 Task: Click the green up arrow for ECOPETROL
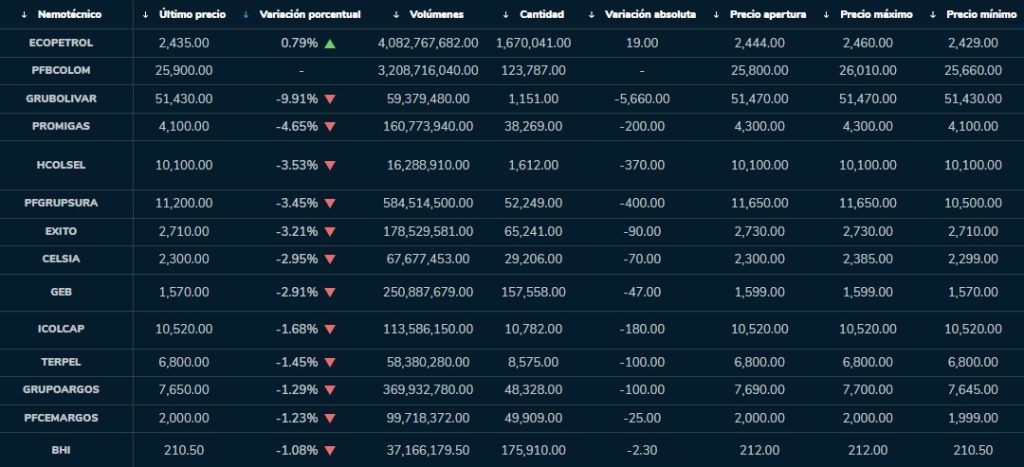(330, 43)
